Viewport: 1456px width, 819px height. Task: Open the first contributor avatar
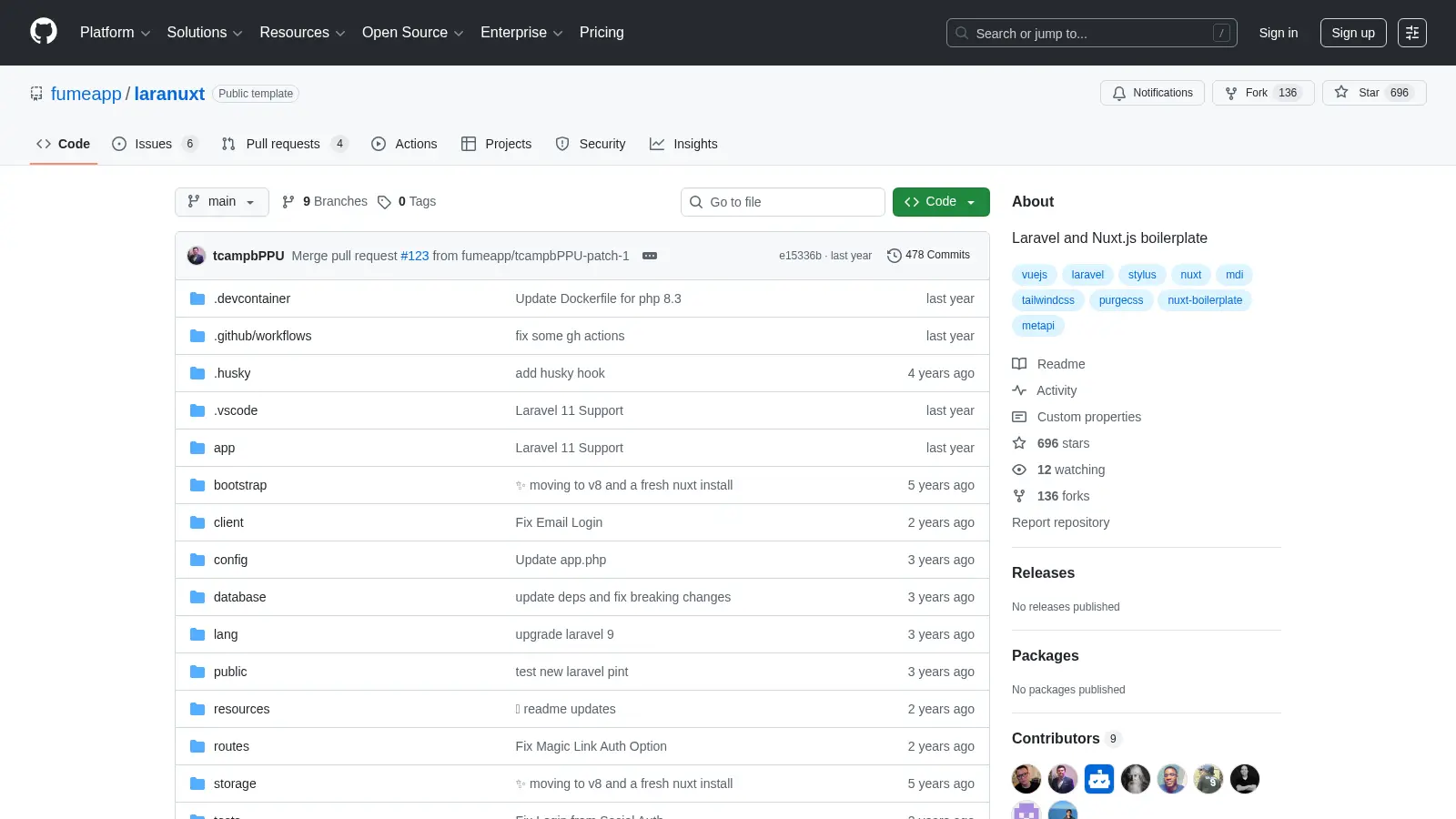(x=1026, y=779)
